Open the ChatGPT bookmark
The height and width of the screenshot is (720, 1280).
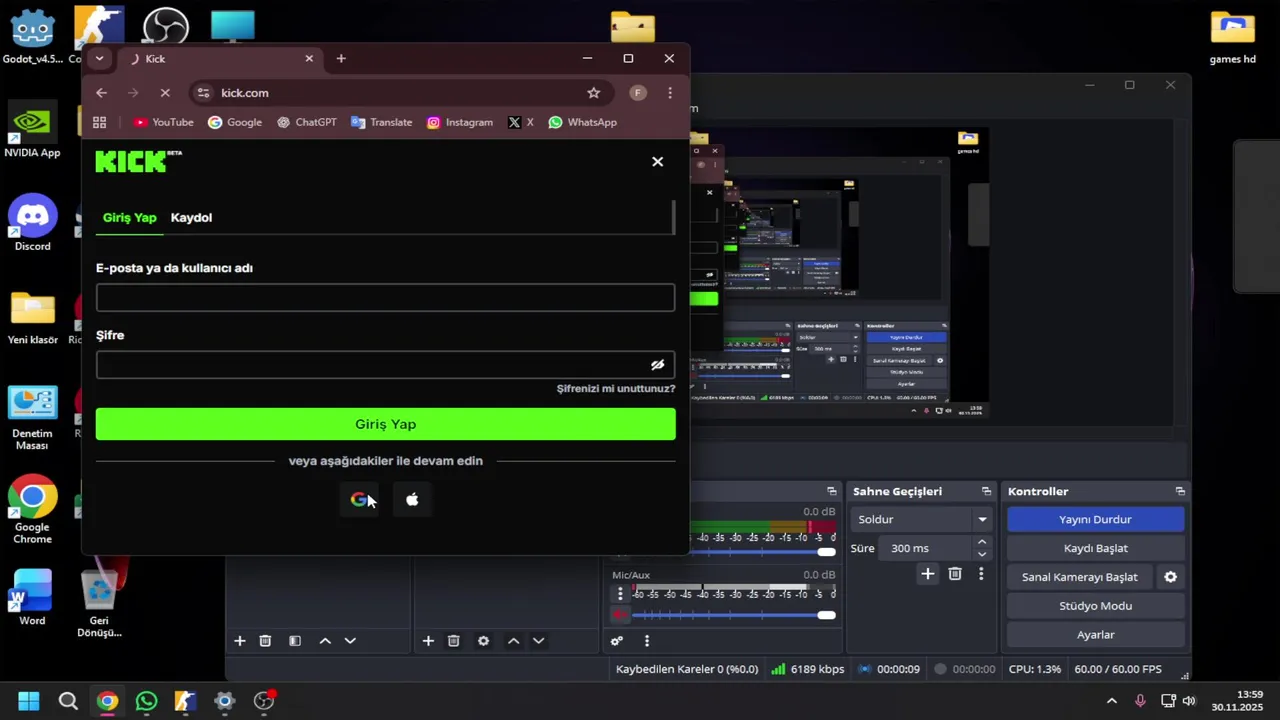[307, 122]
